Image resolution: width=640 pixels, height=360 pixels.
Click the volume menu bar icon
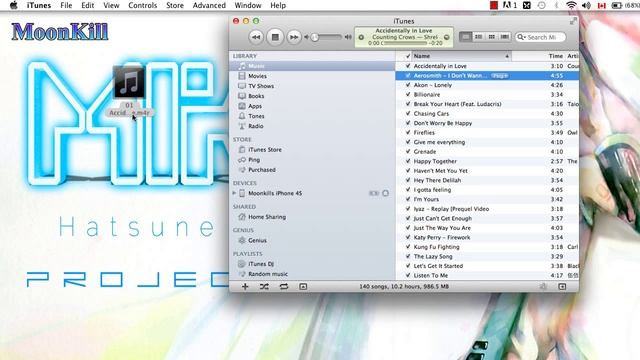click(586, 5)
